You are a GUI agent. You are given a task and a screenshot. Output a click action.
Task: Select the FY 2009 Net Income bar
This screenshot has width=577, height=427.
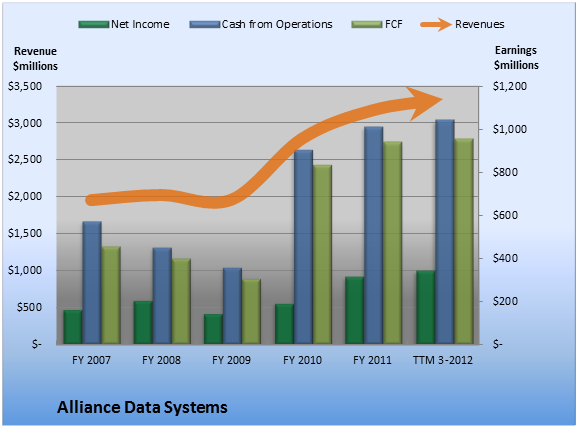pos(213,329)
